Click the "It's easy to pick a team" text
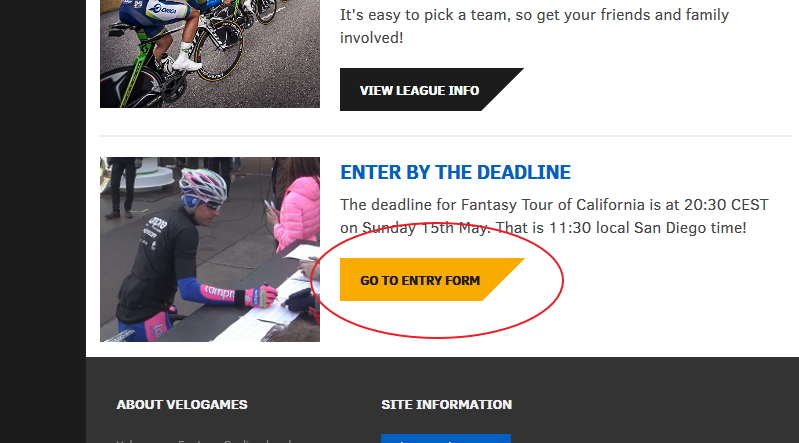The image size is (799, 443). pos(432,15)
